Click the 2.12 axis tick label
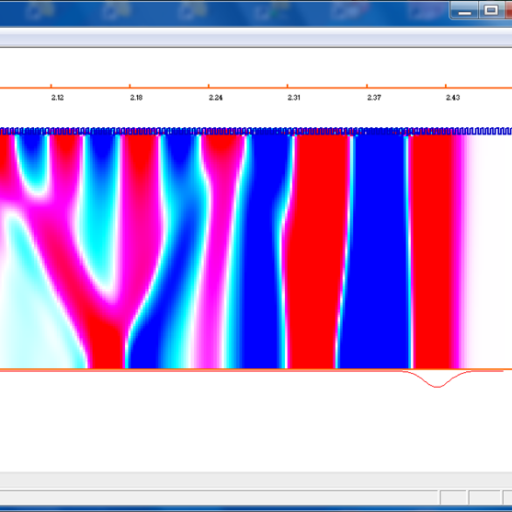Screen dimensions: 512x512 coord(57,98)
